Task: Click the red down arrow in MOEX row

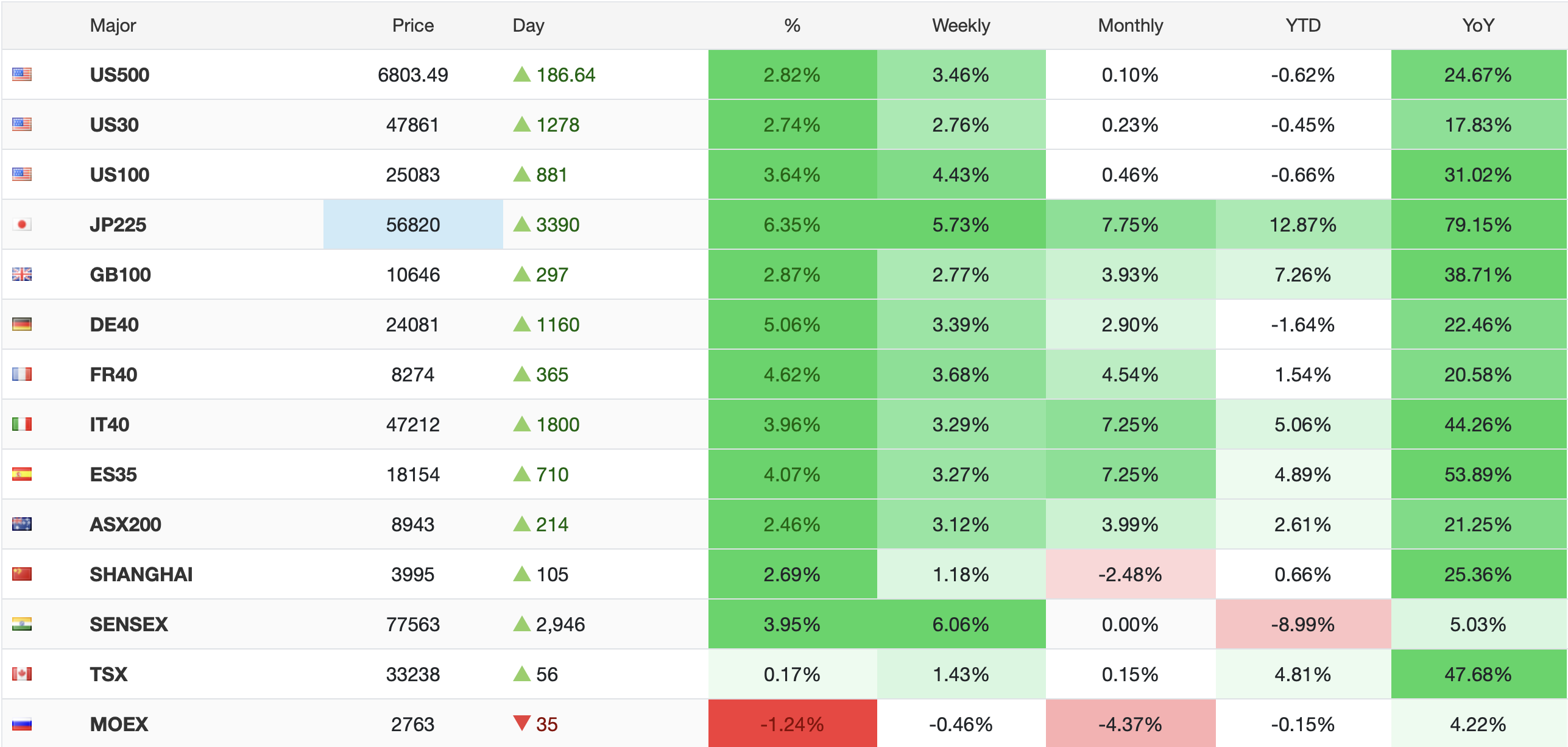Action: pos(522,723)
